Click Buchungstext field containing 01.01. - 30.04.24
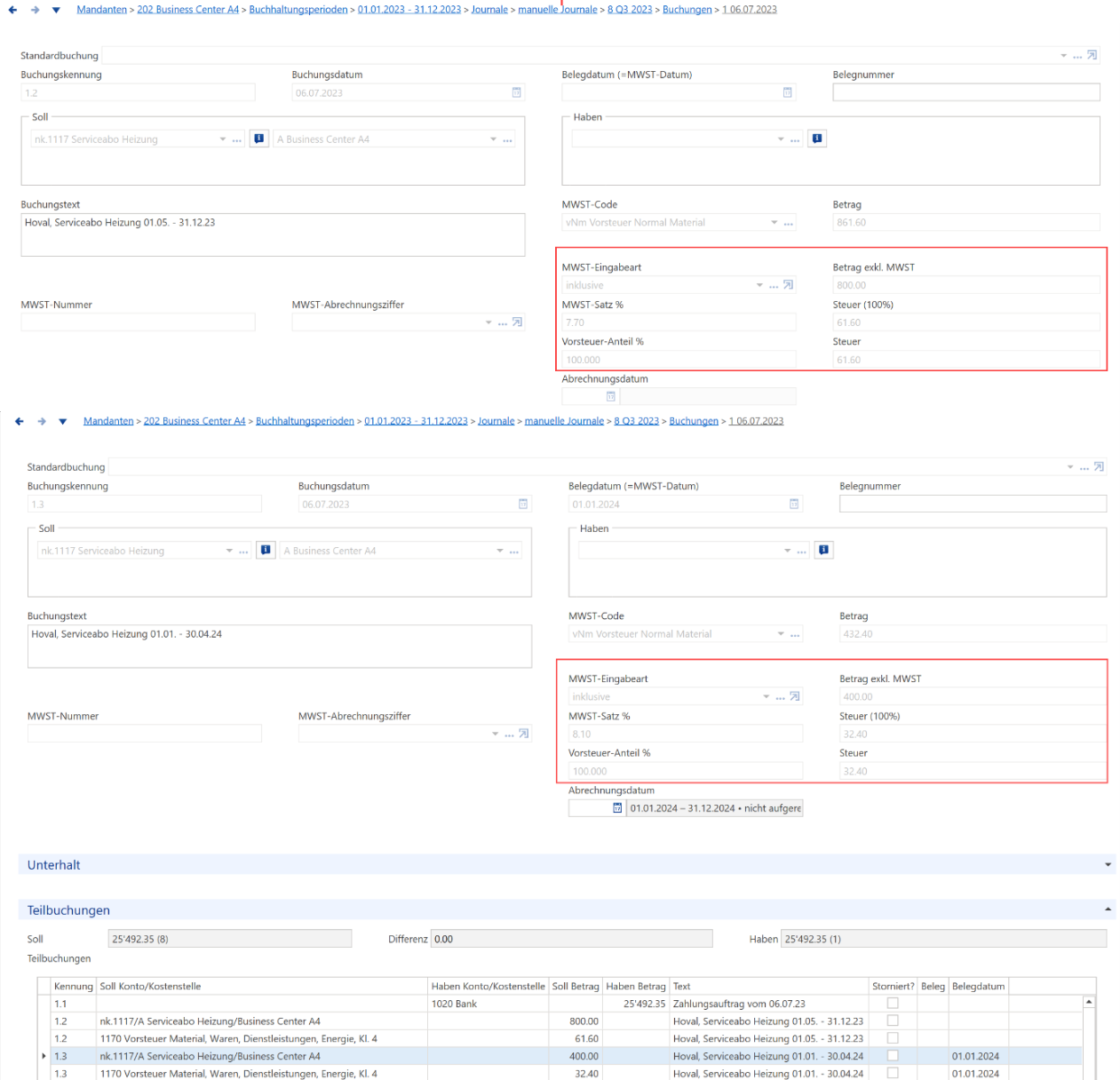 pos(280,647)
